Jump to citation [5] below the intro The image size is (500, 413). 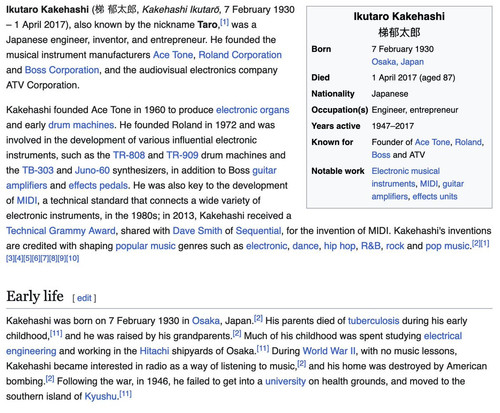coord(27,258)
